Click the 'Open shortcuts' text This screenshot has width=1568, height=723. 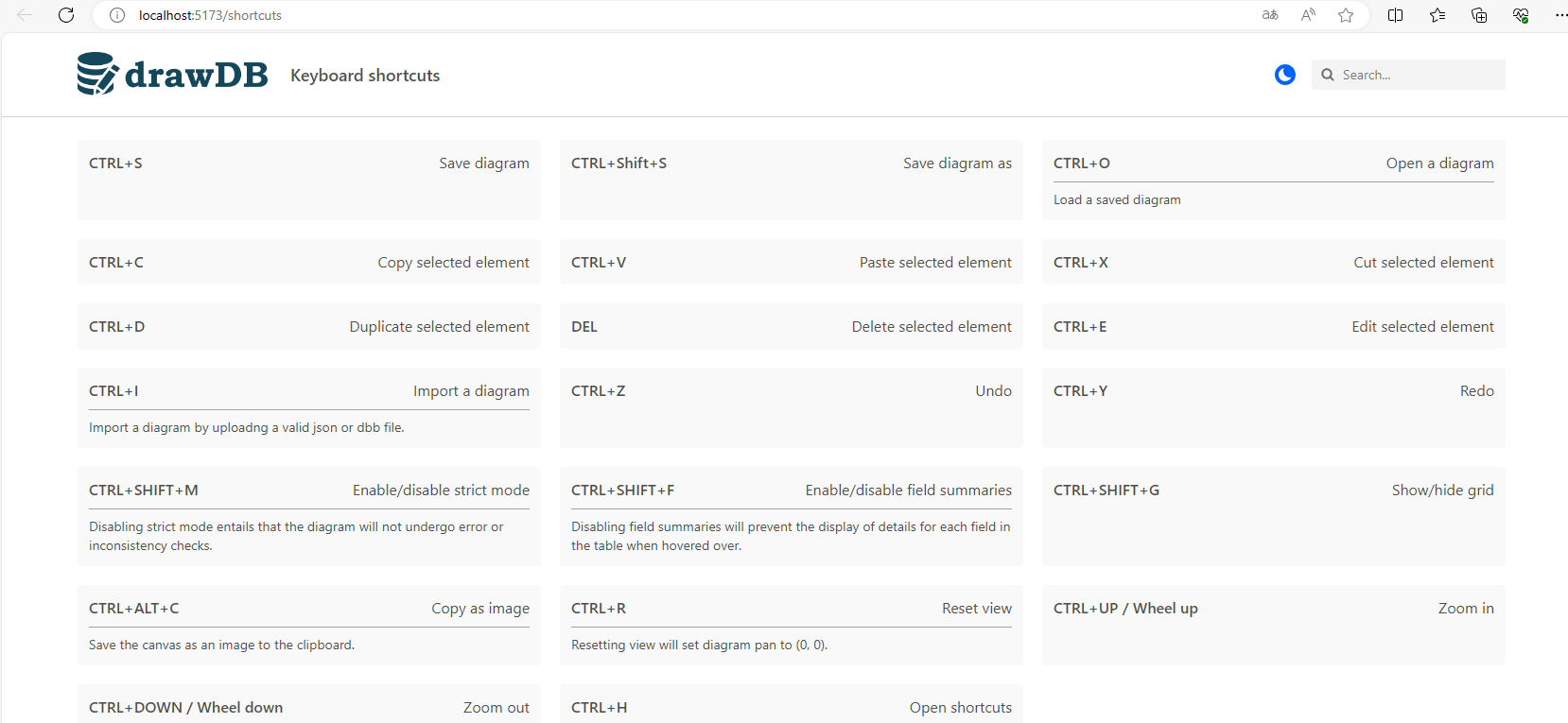(x=961, y=708)
